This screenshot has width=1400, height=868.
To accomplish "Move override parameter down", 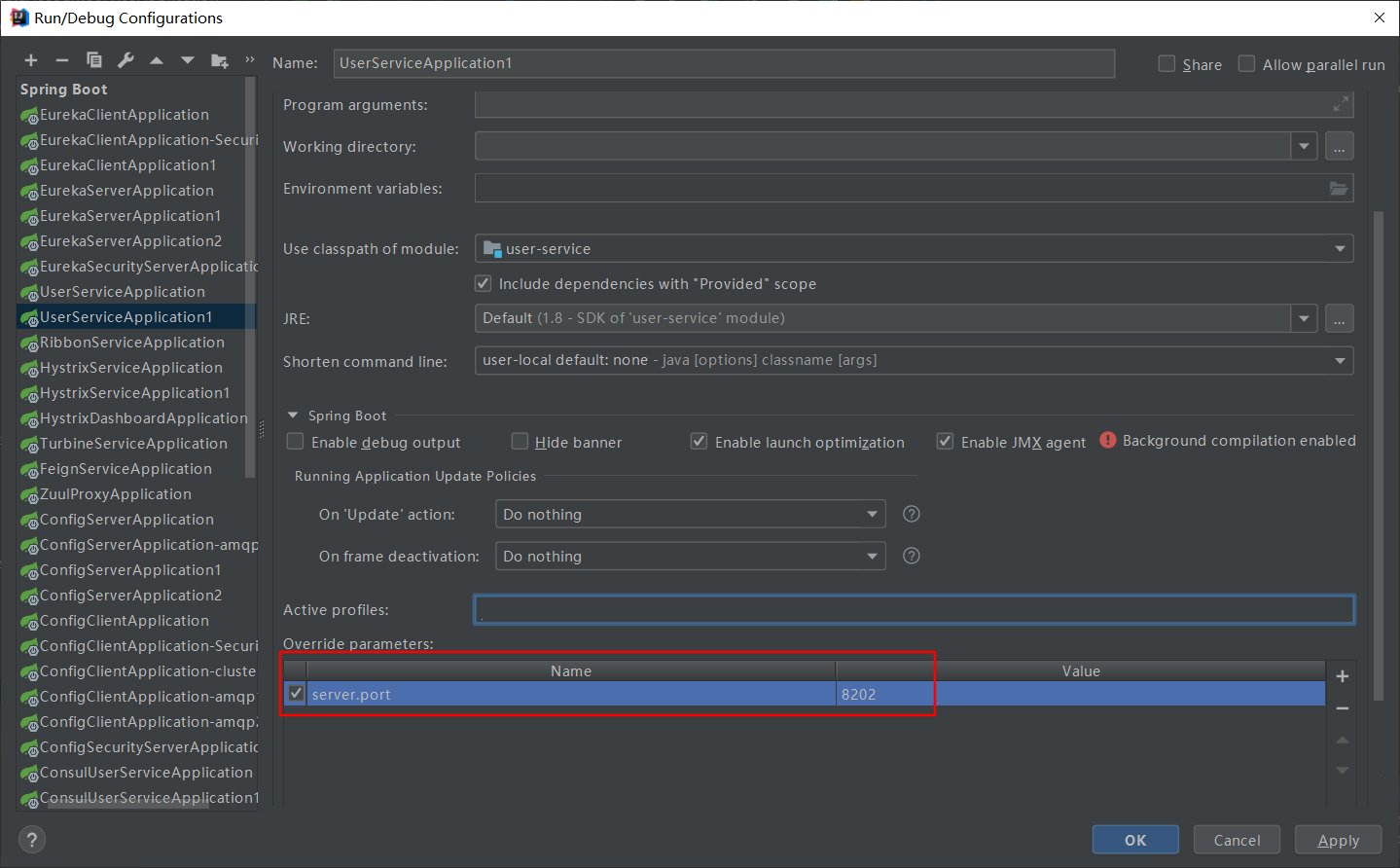I will (x=1343, y=771).
